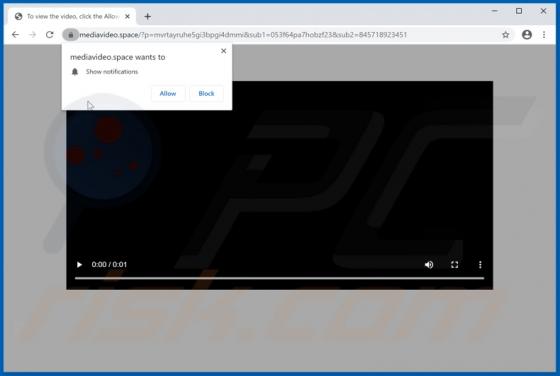Open the Chrome profile avatar

coord(526,35)
